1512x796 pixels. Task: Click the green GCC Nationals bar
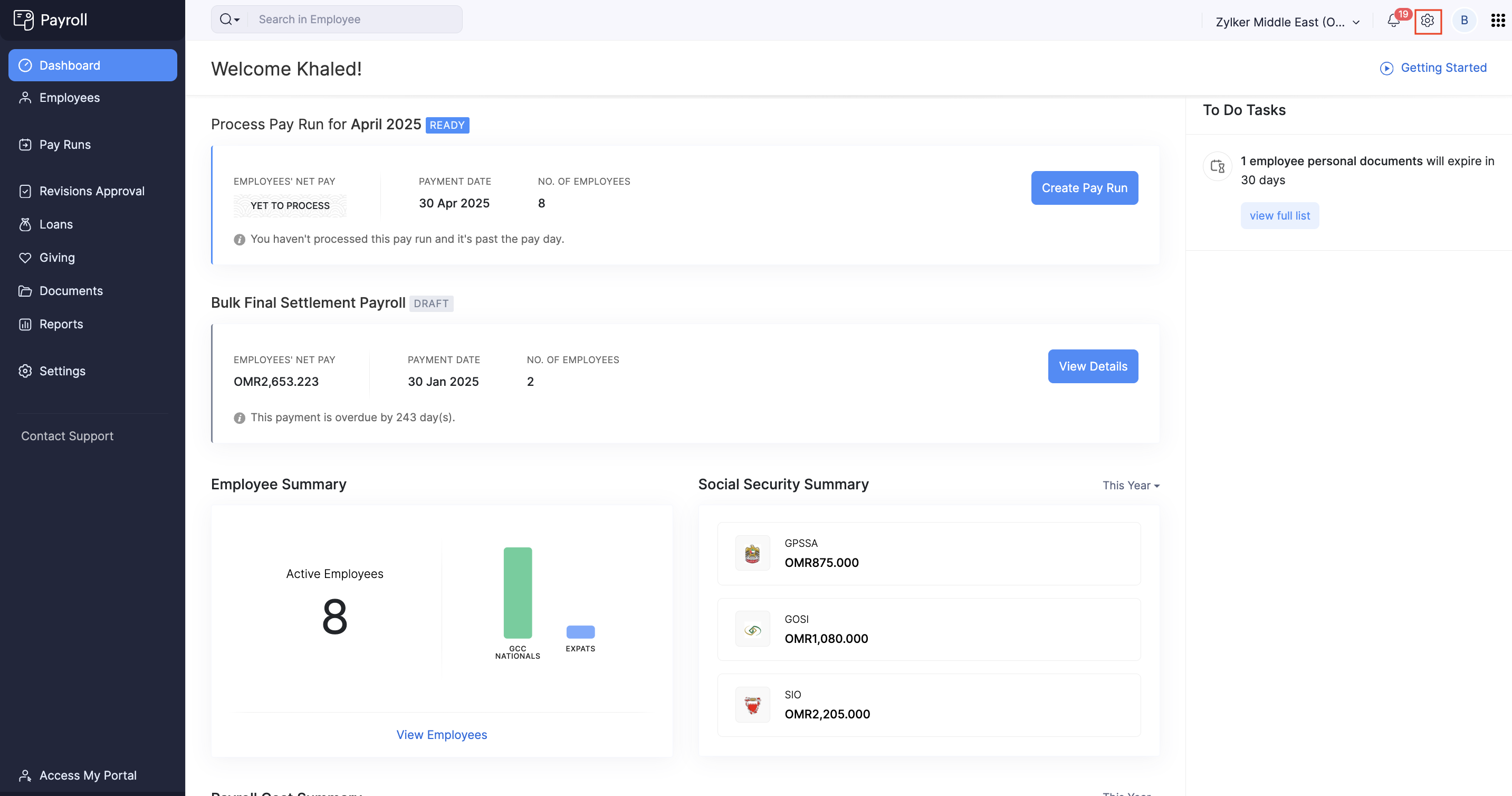point(517,592)
